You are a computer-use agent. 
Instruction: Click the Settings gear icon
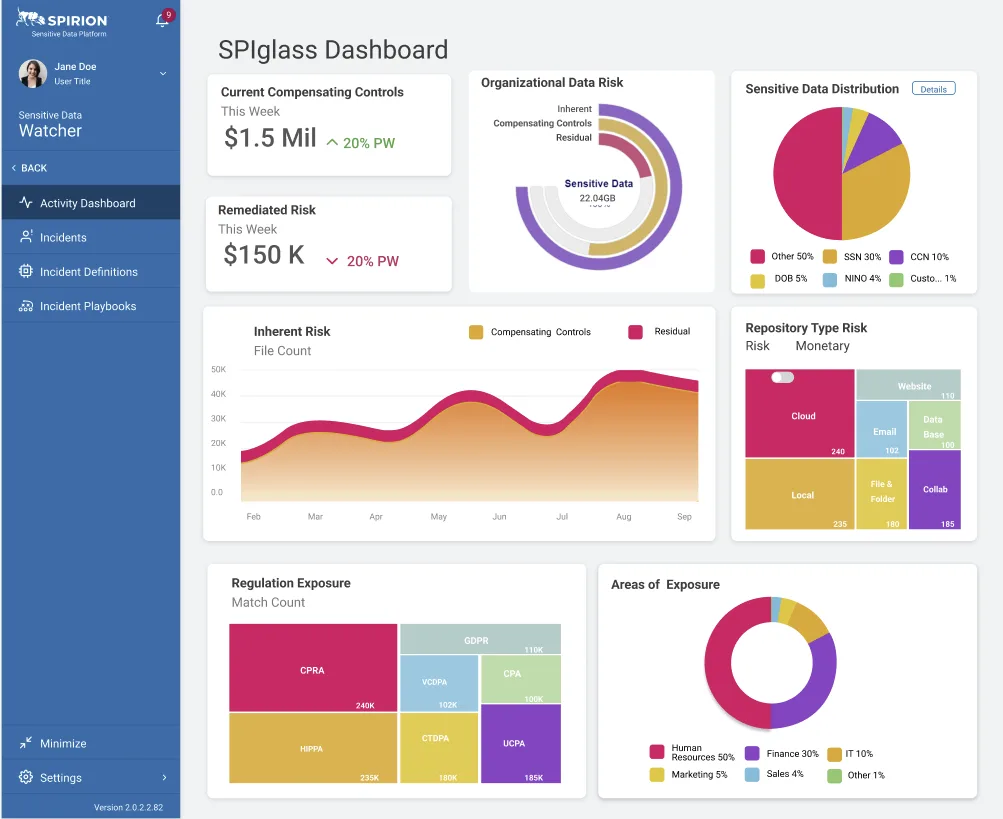pyautogui.click(x=26, y=777)
